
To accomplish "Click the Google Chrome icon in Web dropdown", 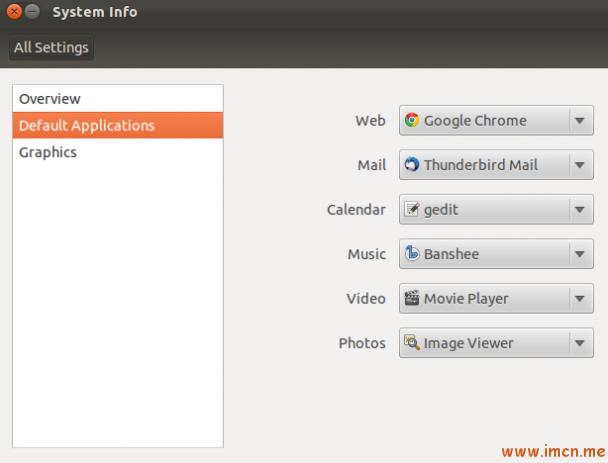I will 411,120.
